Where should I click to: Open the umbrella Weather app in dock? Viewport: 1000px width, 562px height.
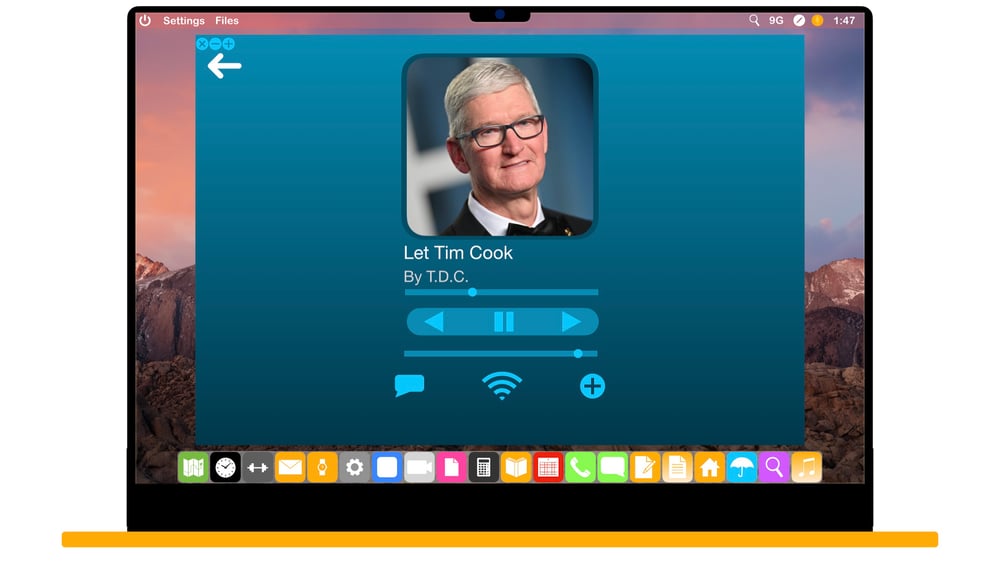(742, 468)
